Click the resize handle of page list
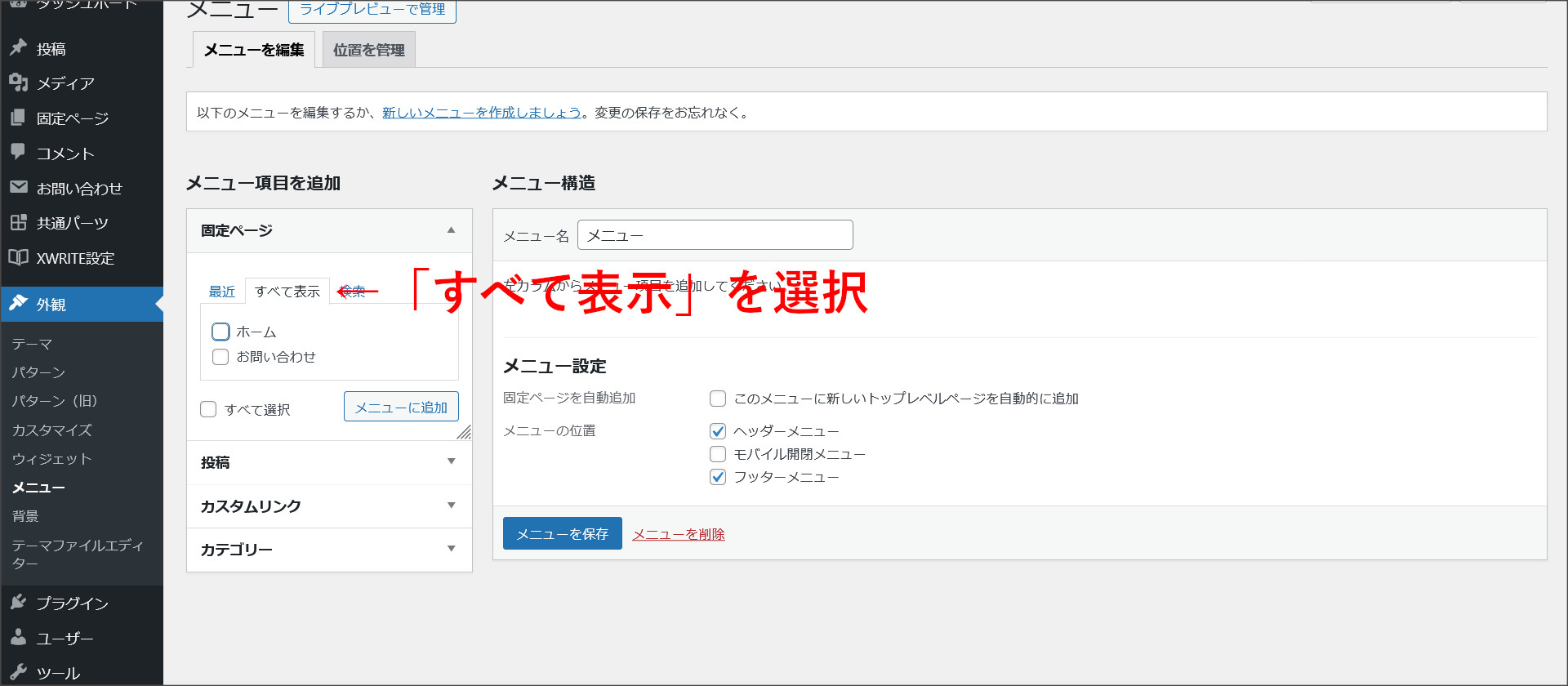1568x686 pixels. pos(464,432)
